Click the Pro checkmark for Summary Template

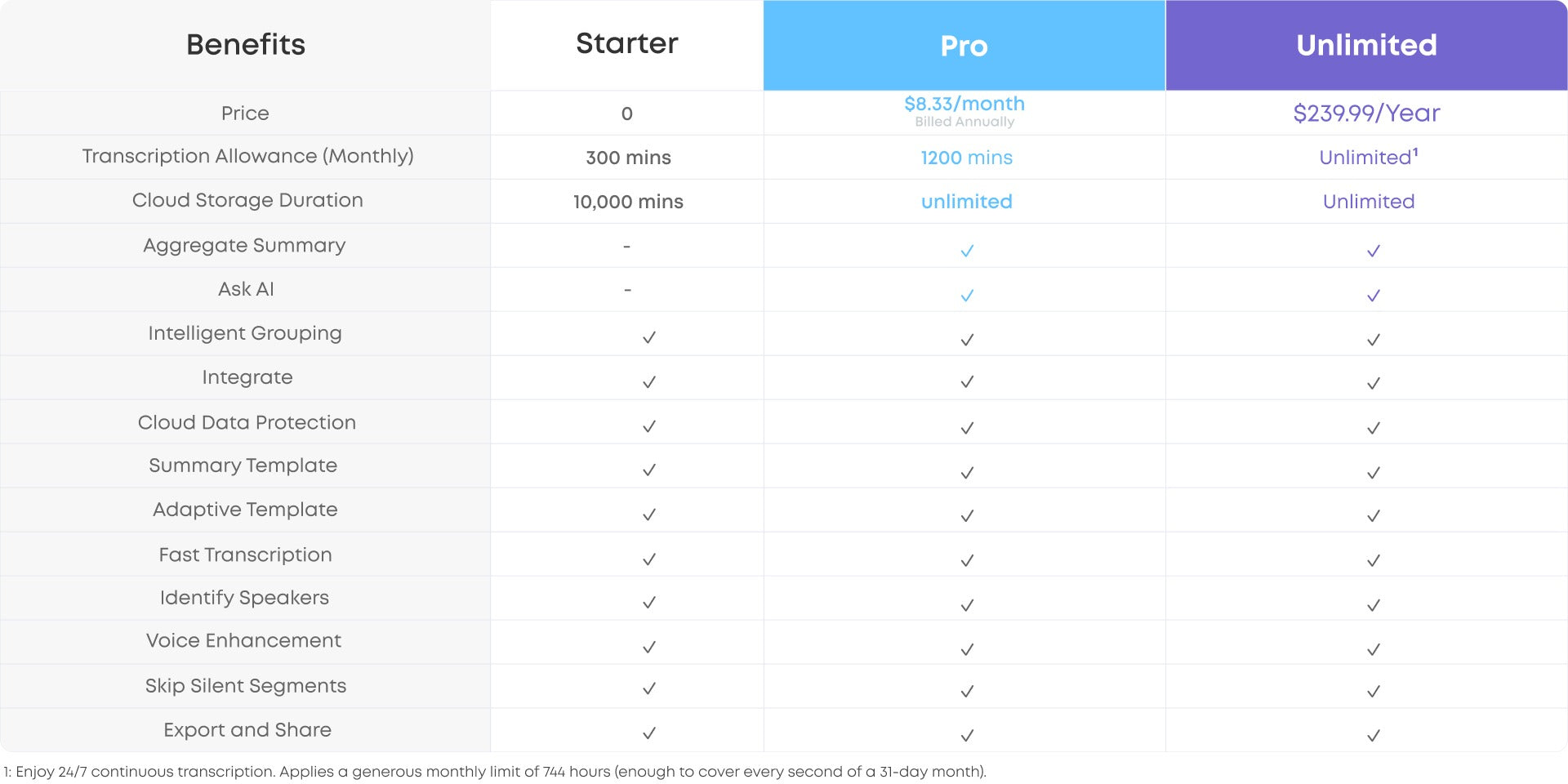(x=967, y=472)
